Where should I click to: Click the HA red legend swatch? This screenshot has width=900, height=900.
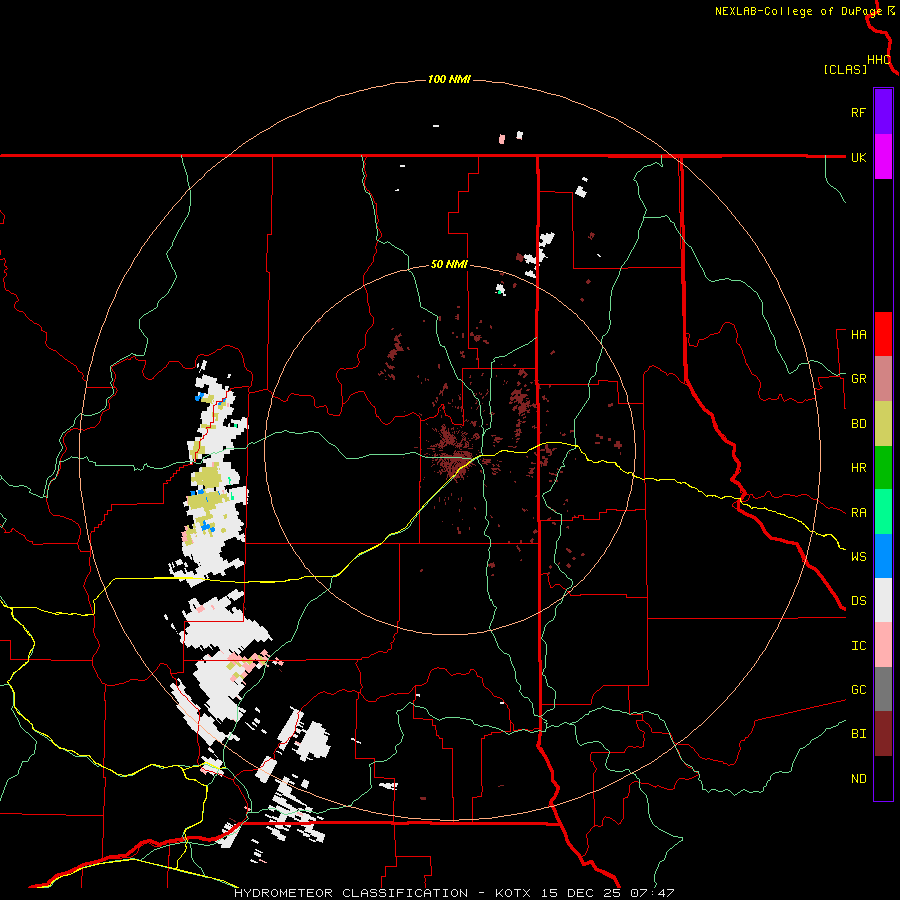coord(883,334)
